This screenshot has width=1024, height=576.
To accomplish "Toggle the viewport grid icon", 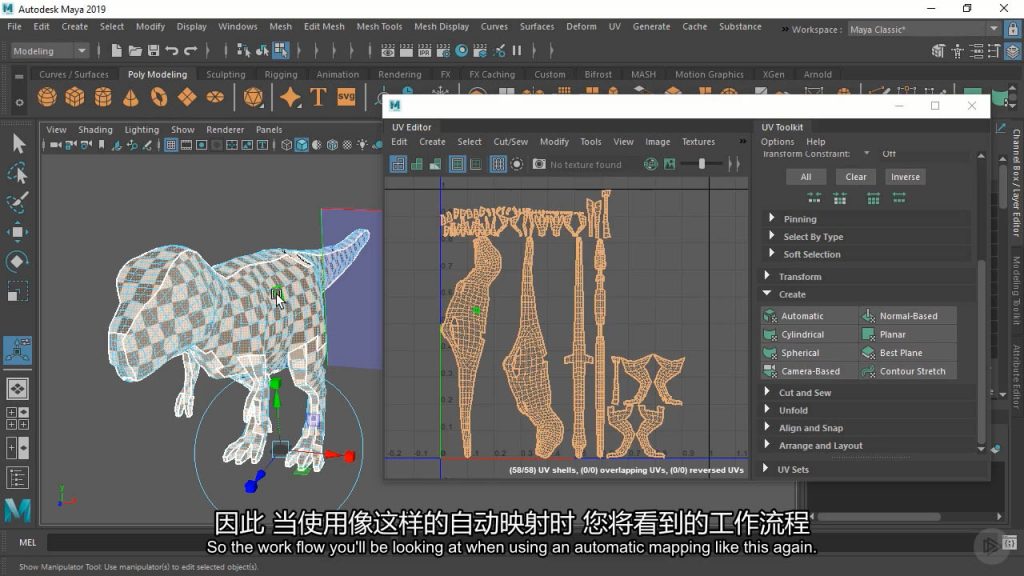I will 170,145.
